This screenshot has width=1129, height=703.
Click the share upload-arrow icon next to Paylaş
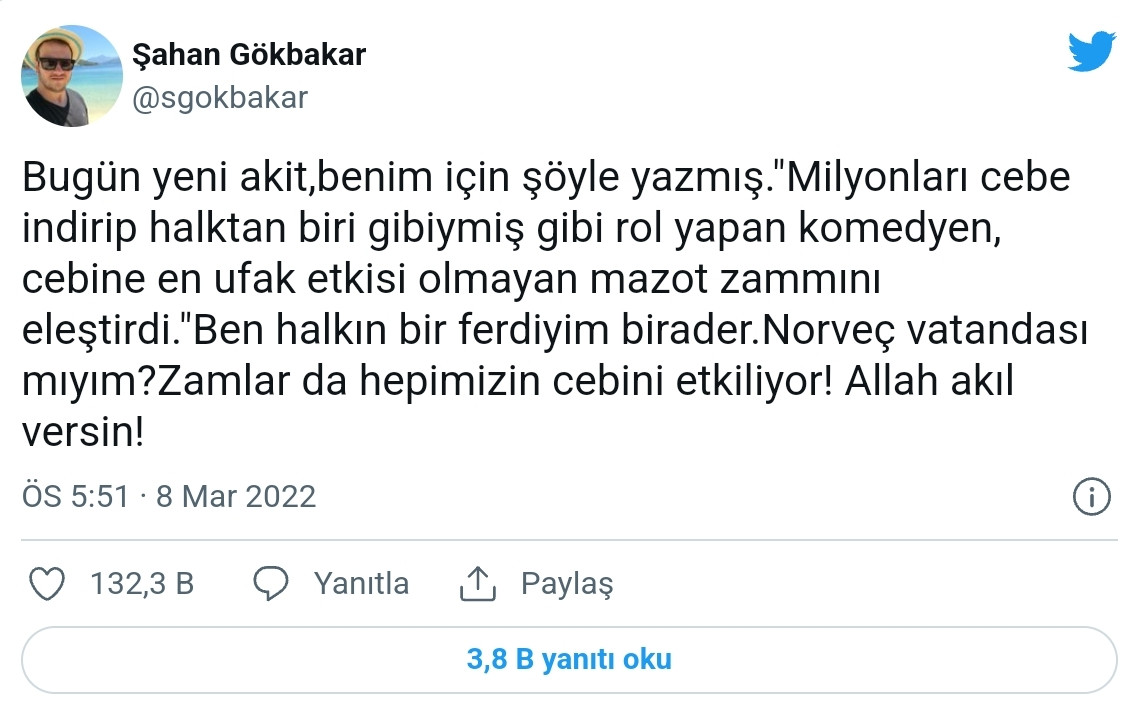479,583
